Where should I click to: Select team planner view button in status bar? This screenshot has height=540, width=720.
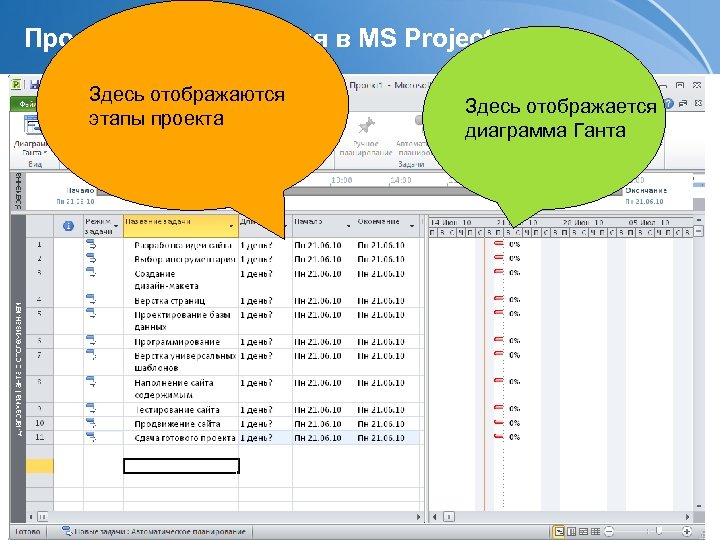(583, 532)
